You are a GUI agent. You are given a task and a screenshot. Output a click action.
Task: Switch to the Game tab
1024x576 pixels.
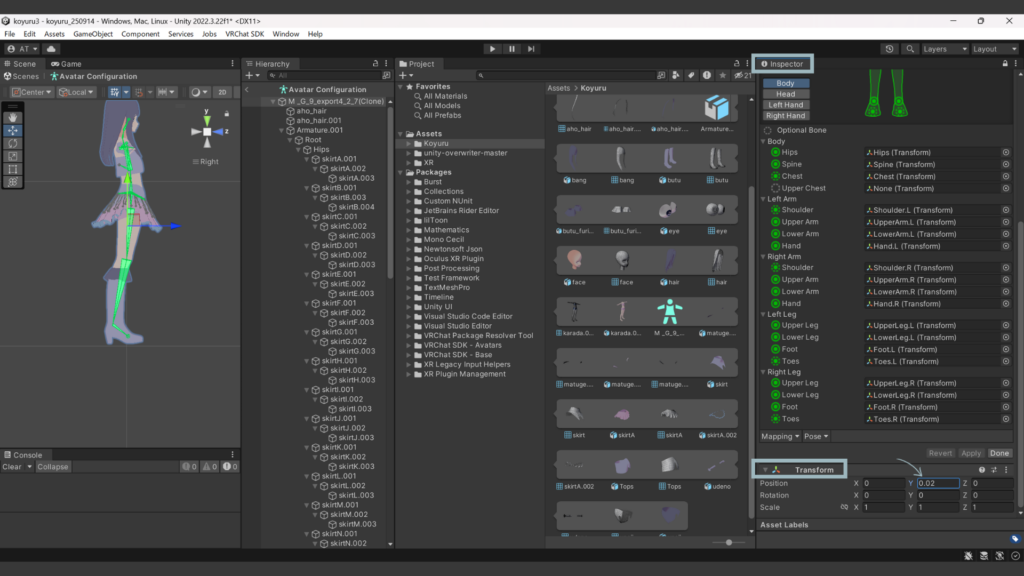[x=67, y=63]
